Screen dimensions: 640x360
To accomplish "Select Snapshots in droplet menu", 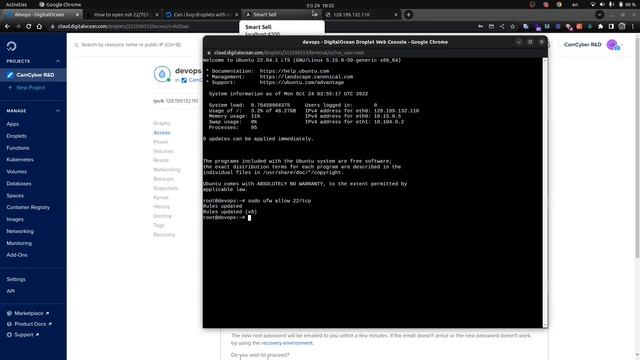I will pyautogui.click(x=165, y=189).
